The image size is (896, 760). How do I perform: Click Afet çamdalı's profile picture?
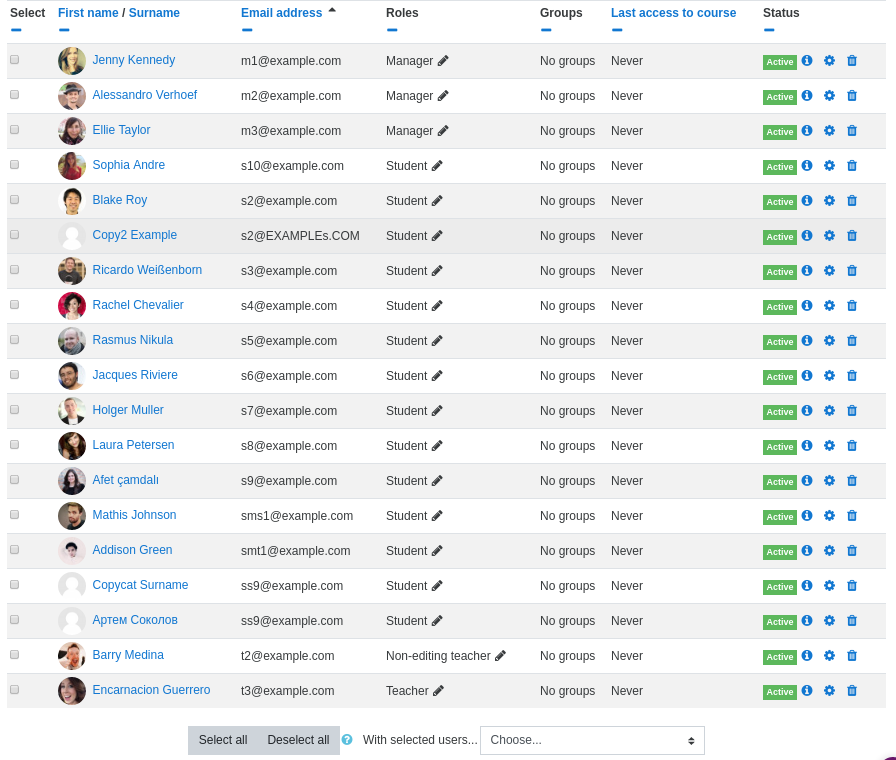[72, 481]
